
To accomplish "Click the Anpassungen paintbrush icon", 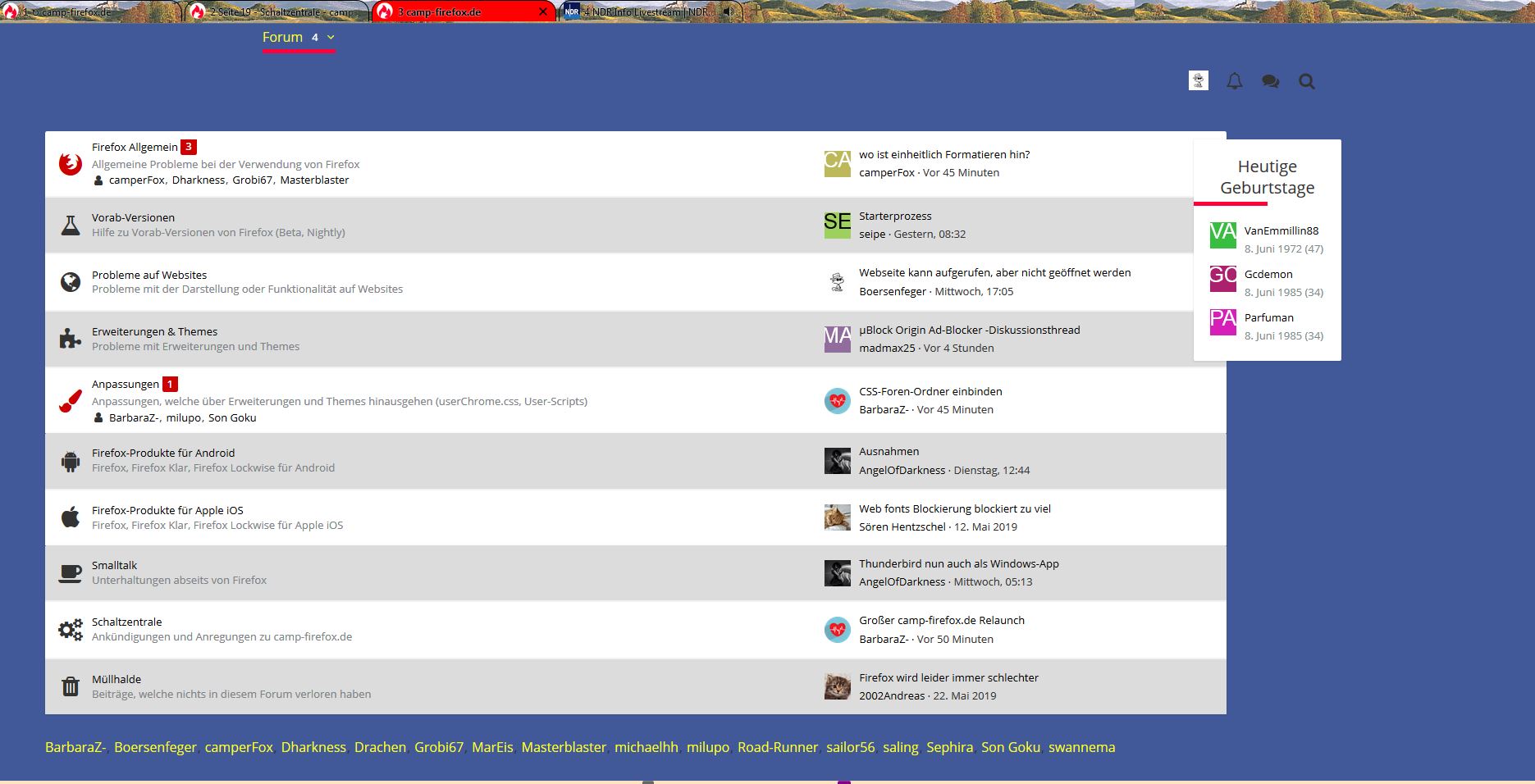I will (x=71, y=401).
